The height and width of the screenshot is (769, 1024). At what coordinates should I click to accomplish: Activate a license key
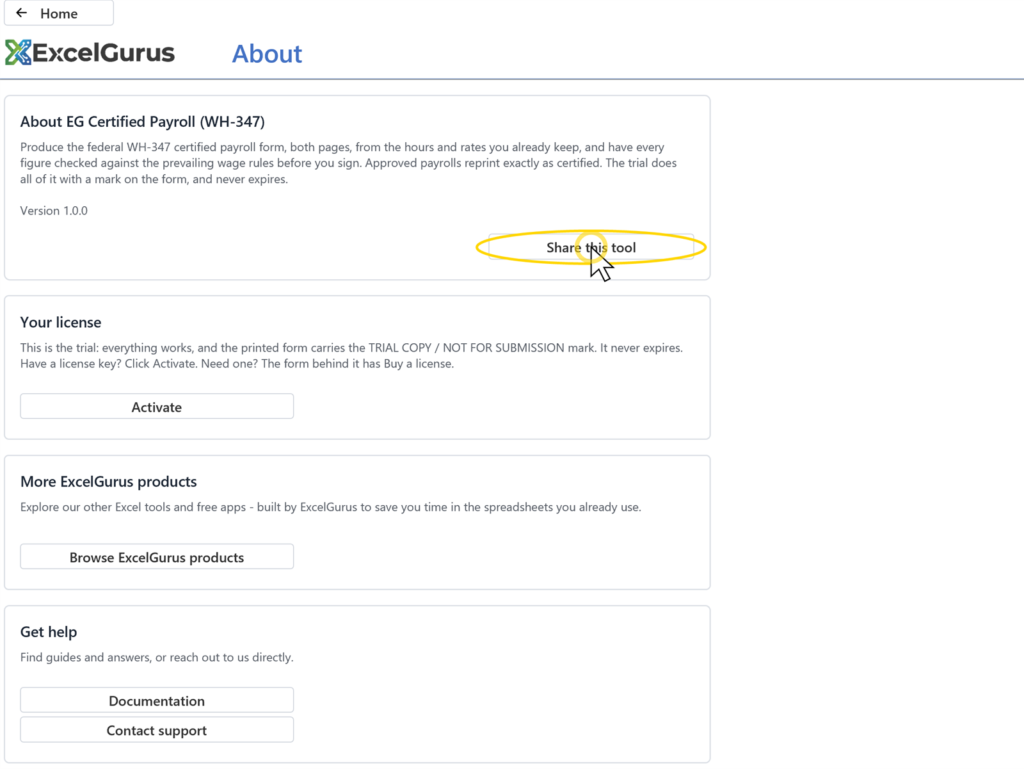(x=157, y=407)
